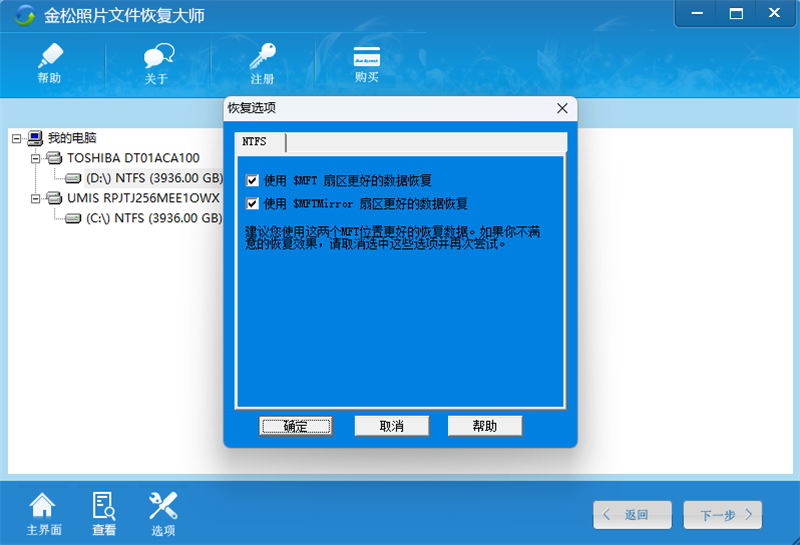Collapse the TOSHIBA DT01ACA100 node
Viewport: 800px width, 545px height.
[x=35, y=159]
